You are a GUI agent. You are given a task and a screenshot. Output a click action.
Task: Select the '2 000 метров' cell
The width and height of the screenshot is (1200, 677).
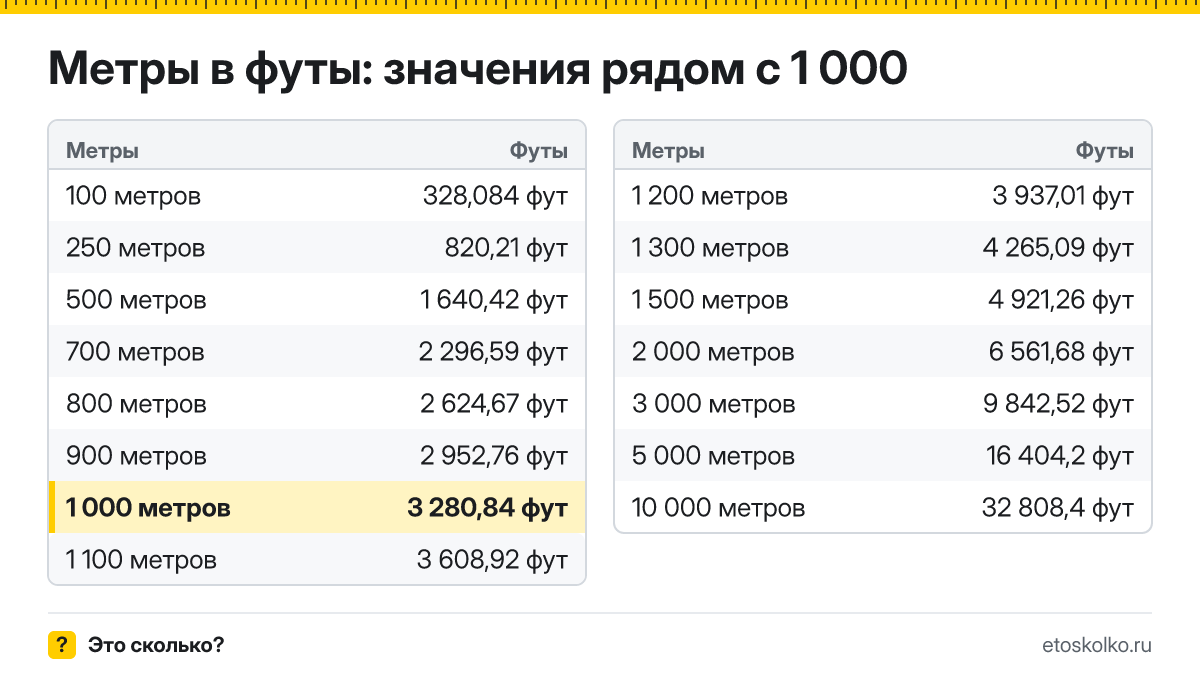(x=713, y=352)
